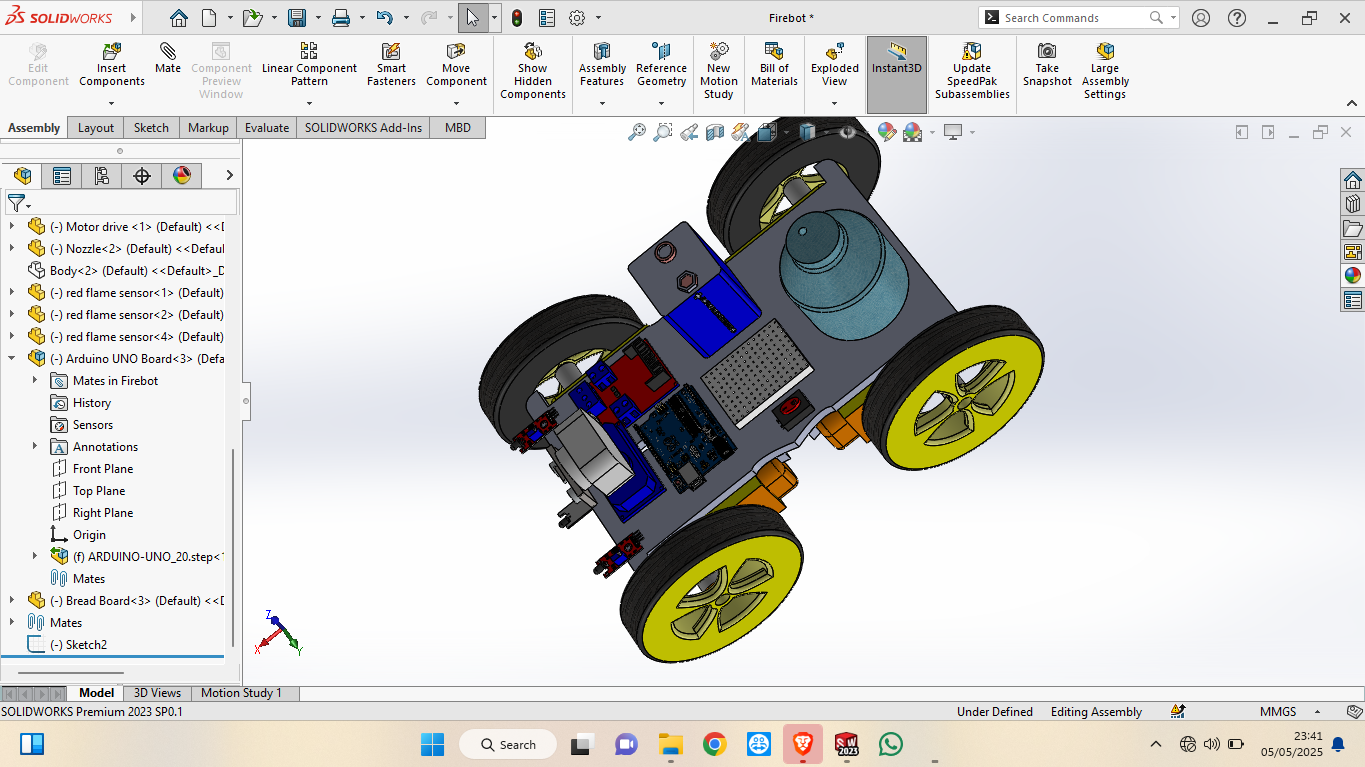
Task: Open the Motion Study 1 tab
Action: (241, 693)
